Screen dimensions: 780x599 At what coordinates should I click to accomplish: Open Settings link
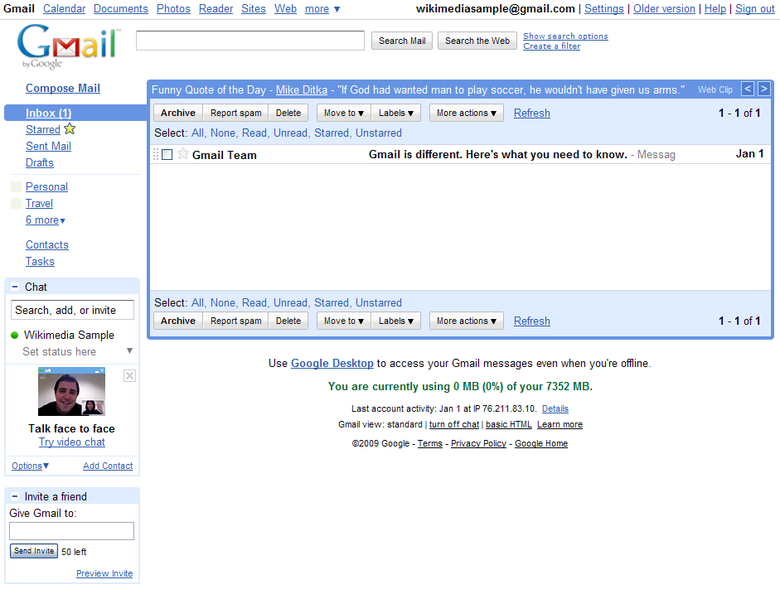604,9
